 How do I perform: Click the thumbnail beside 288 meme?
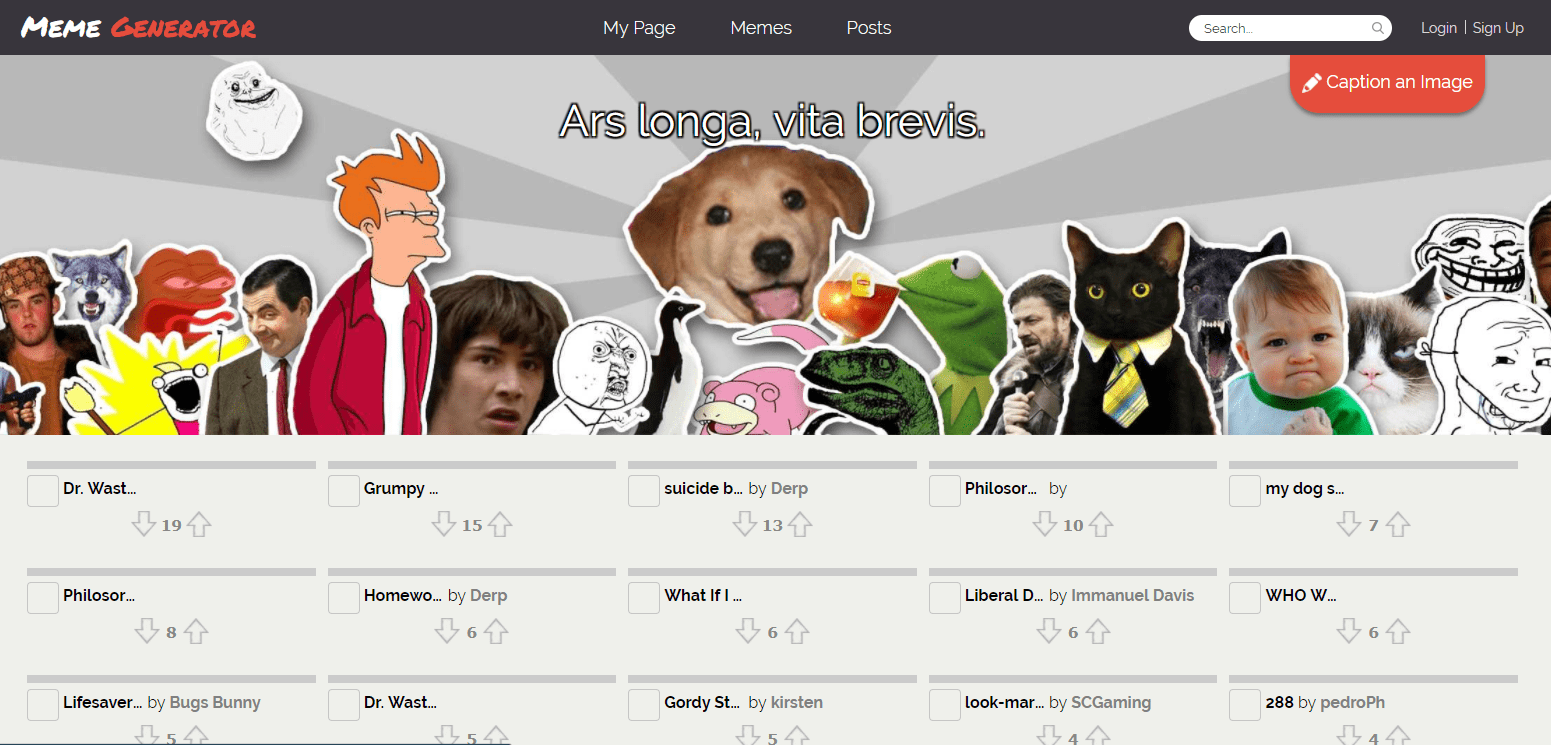pyautogui.click(x=1245, y=705)
